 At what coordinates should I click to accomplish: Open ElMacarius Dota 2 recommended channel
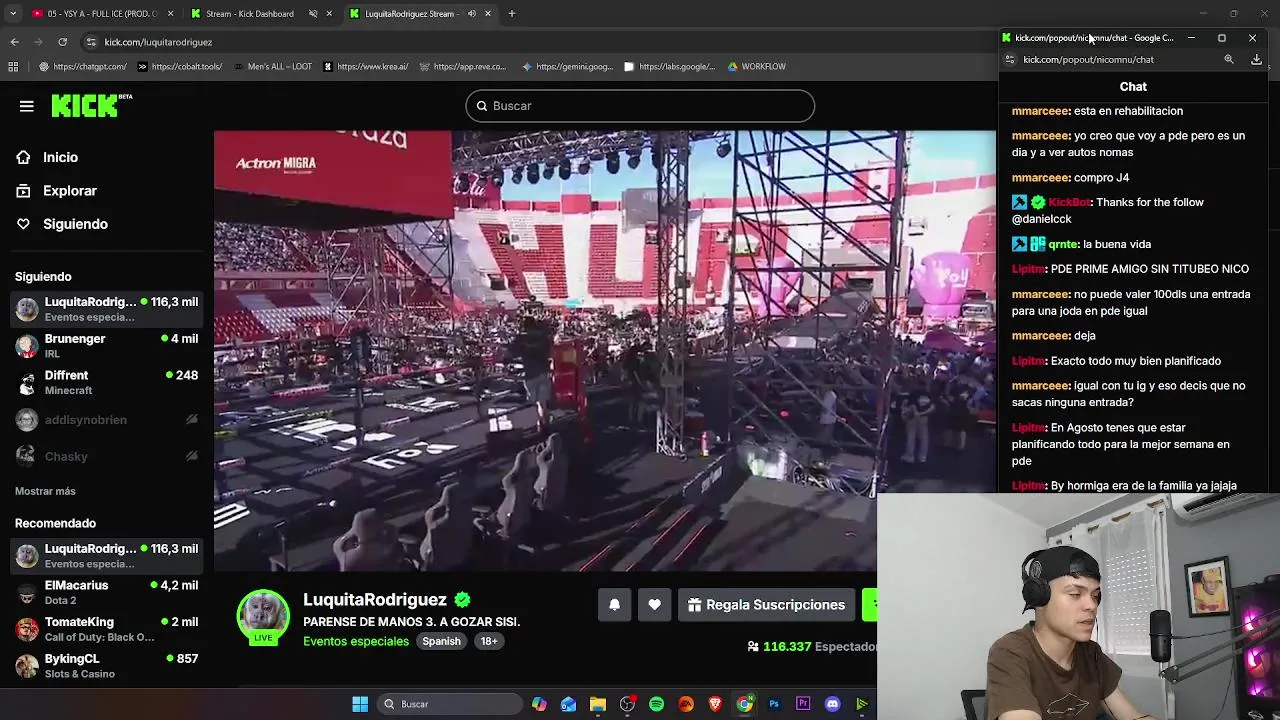[106, 593]
